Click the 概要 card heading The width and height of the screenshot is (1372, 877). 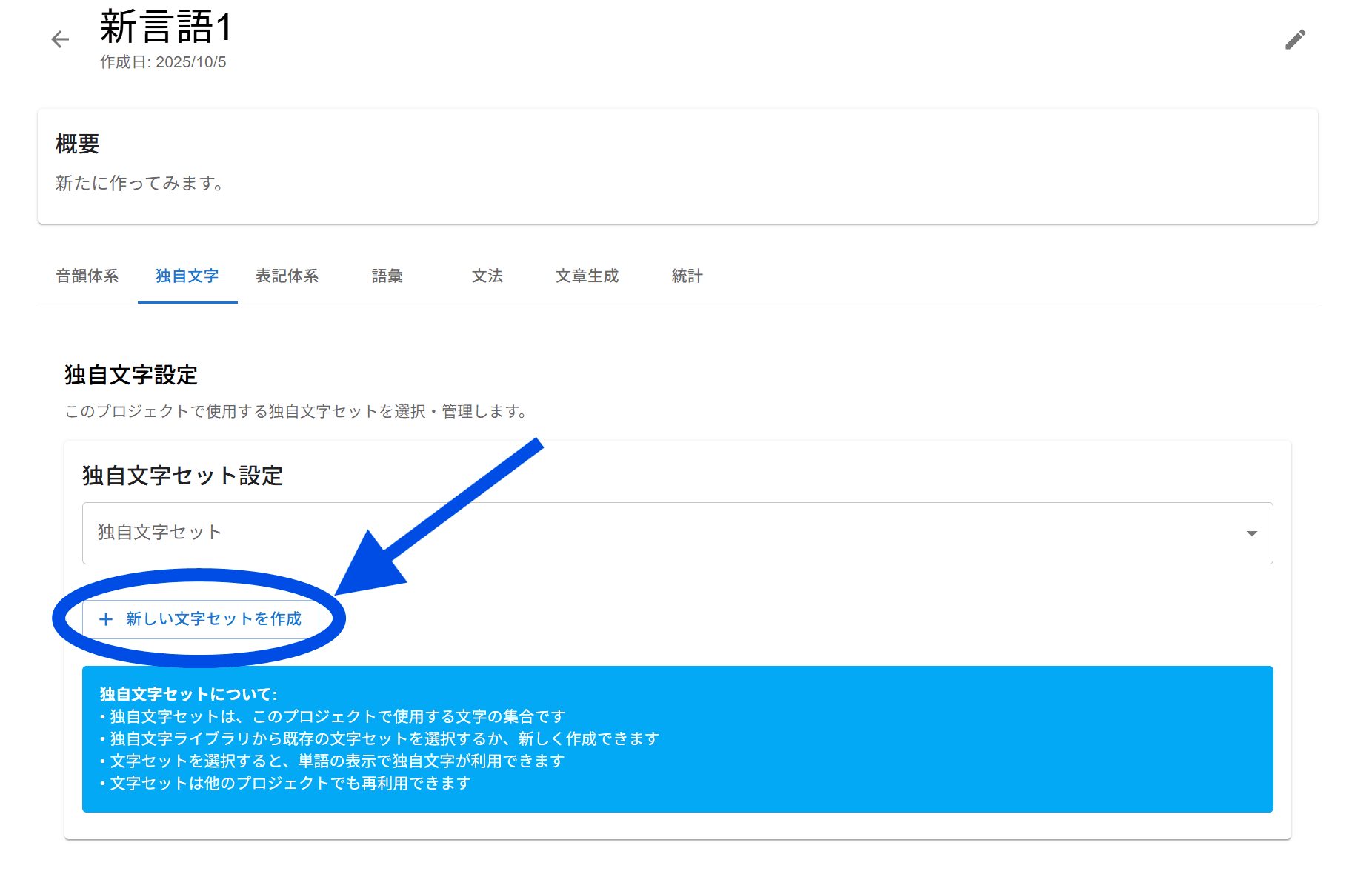click(x=78, y=144)
